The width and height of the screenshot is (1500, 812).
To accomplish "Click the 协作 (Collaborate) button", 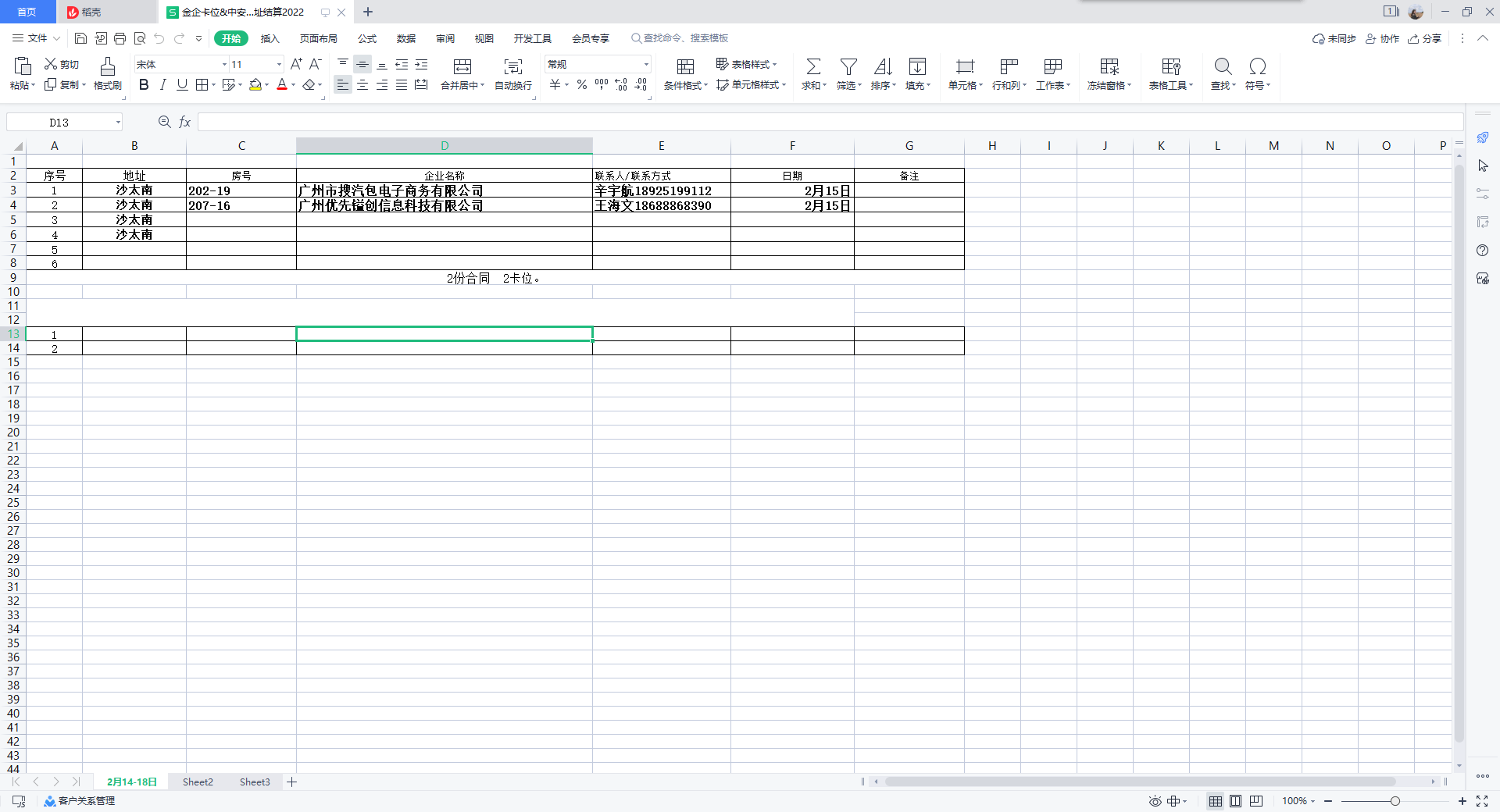I will (x=1382, y=38).
